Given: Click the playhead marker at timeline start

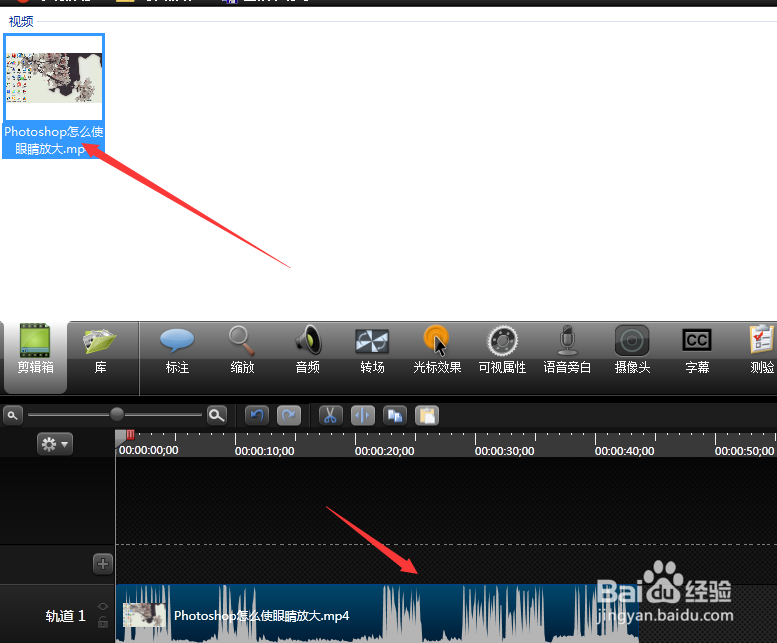Looking at the screenshot, I should 125,436.
